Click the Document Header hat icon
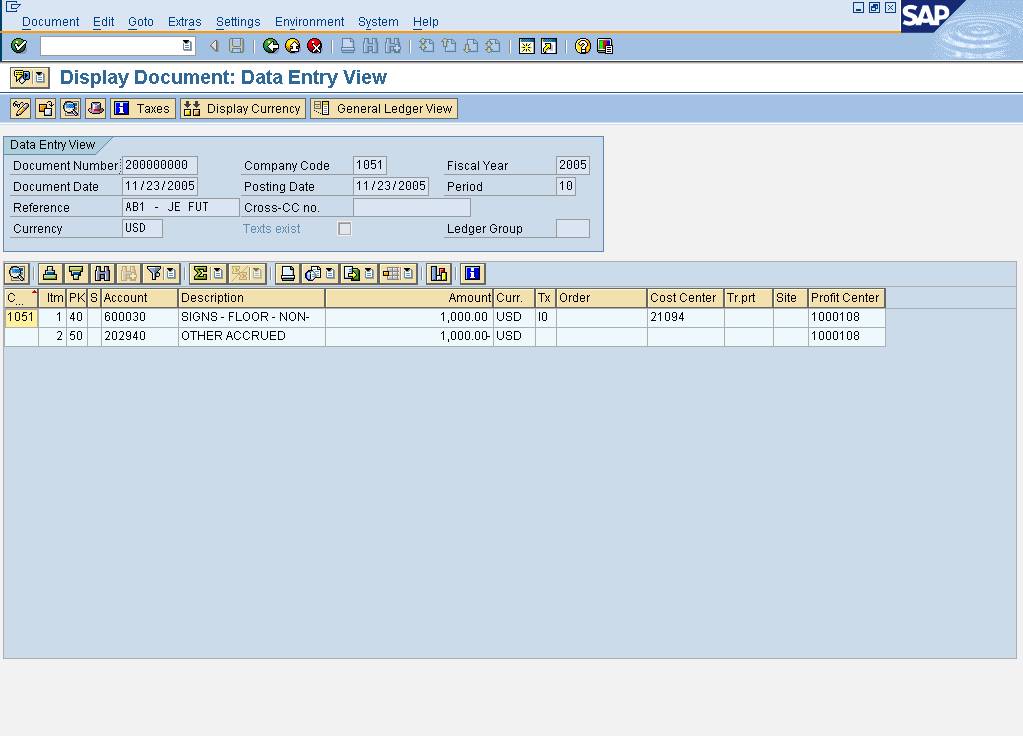Image resolution: width=1023 pixels, height=736 pixels. coord(95,108)
